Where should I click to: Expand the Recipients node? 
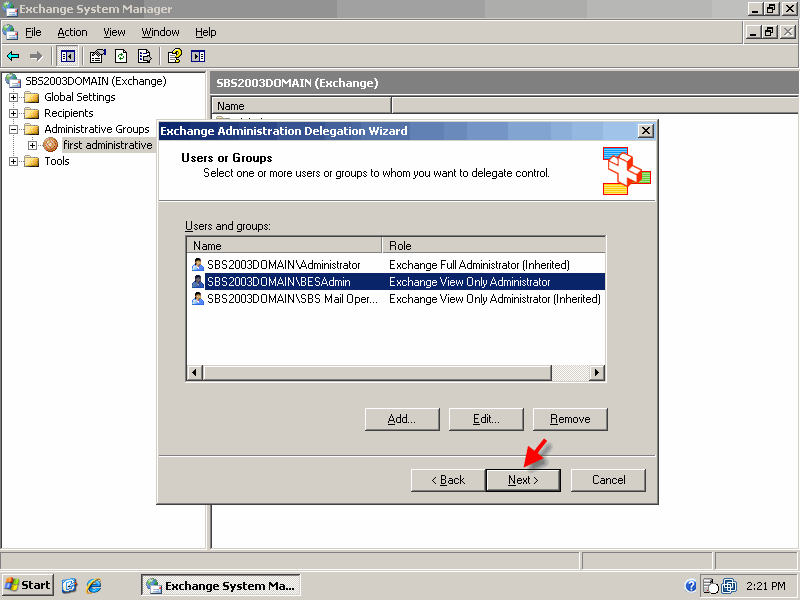point(14,113)
